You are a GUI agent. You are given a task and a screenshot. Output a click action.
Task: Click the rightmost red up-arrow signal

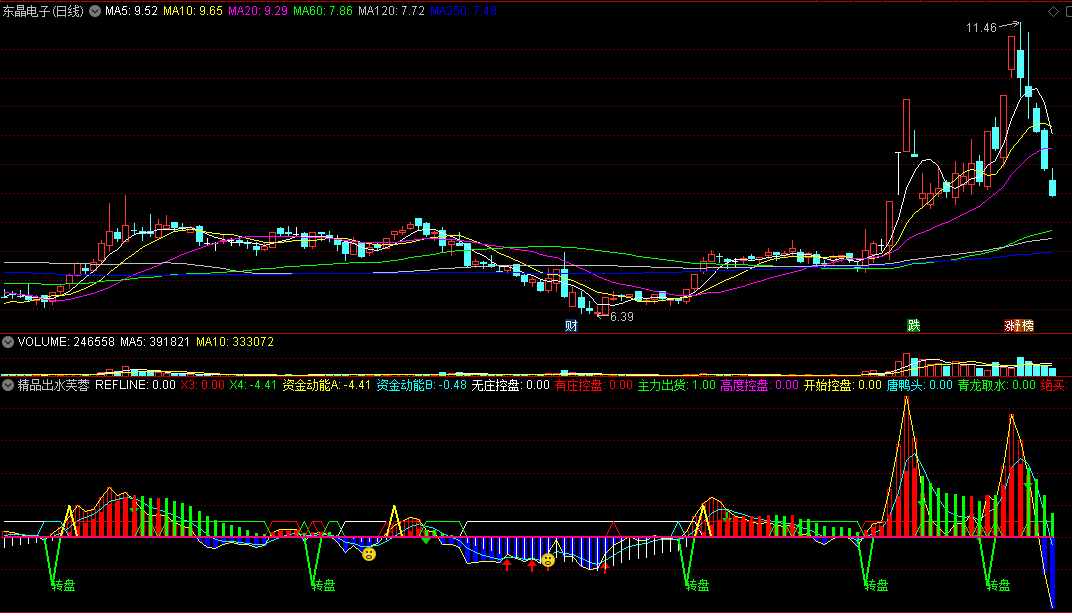pyautogui.click(x=605, y=567)
